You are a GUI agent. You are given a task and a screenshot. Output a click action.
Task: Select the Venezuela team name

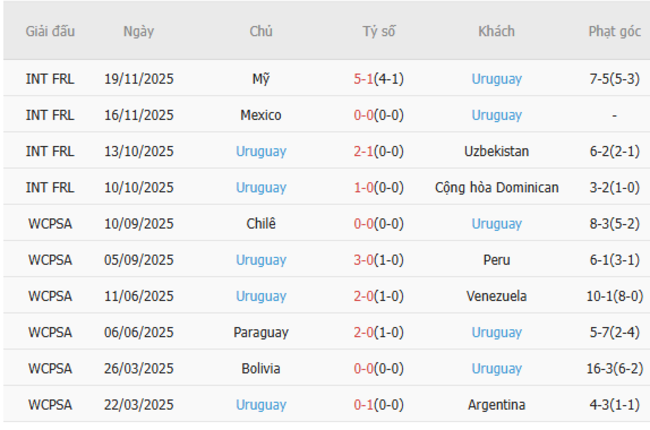[x=497, y=296]
